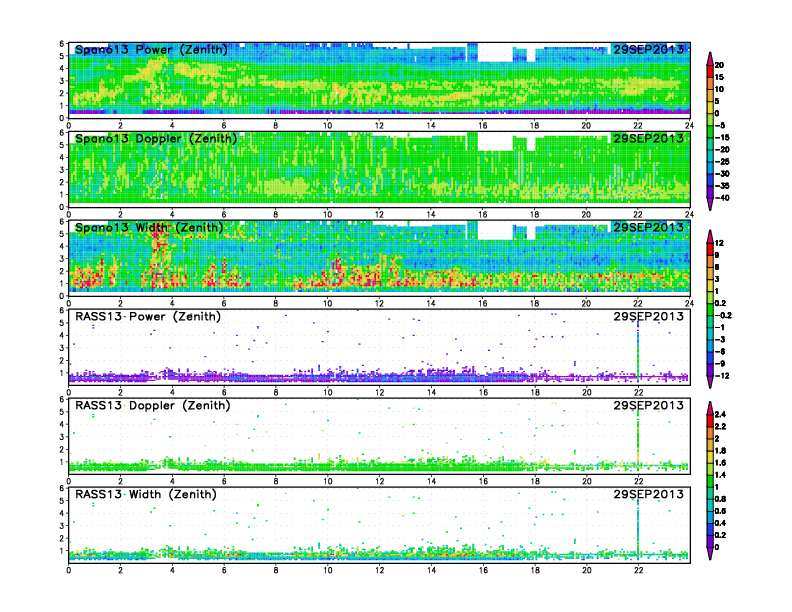The image size is (792, 612).
Task: Click the "RASS13 Power (Zenith)" panel title
Action: pos(148,317)
